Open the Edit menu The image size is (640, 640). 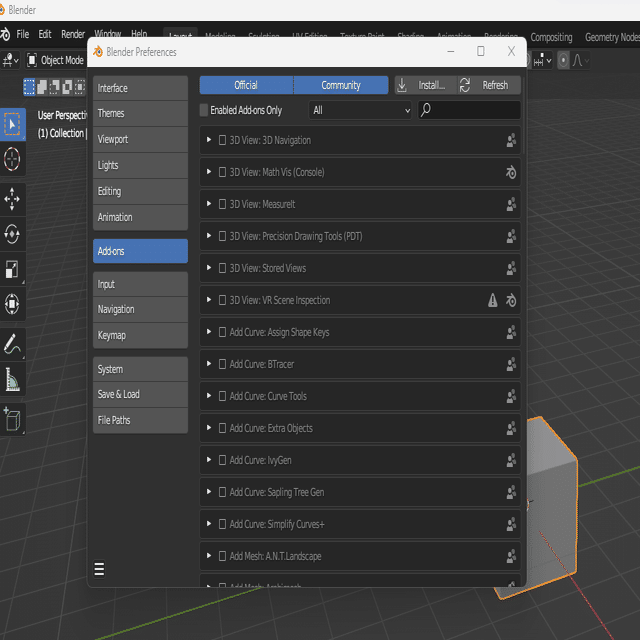[45, 34]
